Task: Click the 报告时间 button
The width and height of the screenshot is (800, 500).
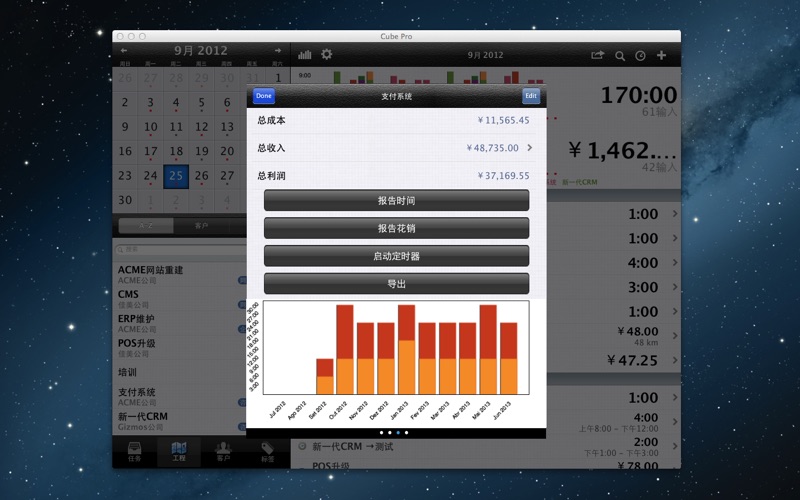Action: [396, 201]
